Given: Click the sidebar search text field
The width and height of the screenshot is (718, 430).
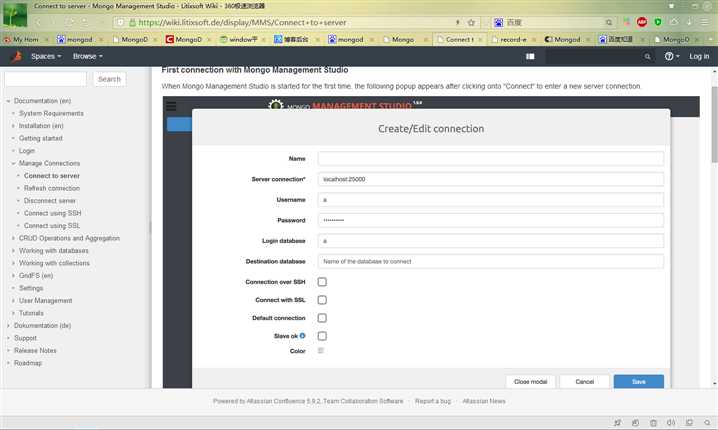Looking at the screenshot, I should pos(45,79).
